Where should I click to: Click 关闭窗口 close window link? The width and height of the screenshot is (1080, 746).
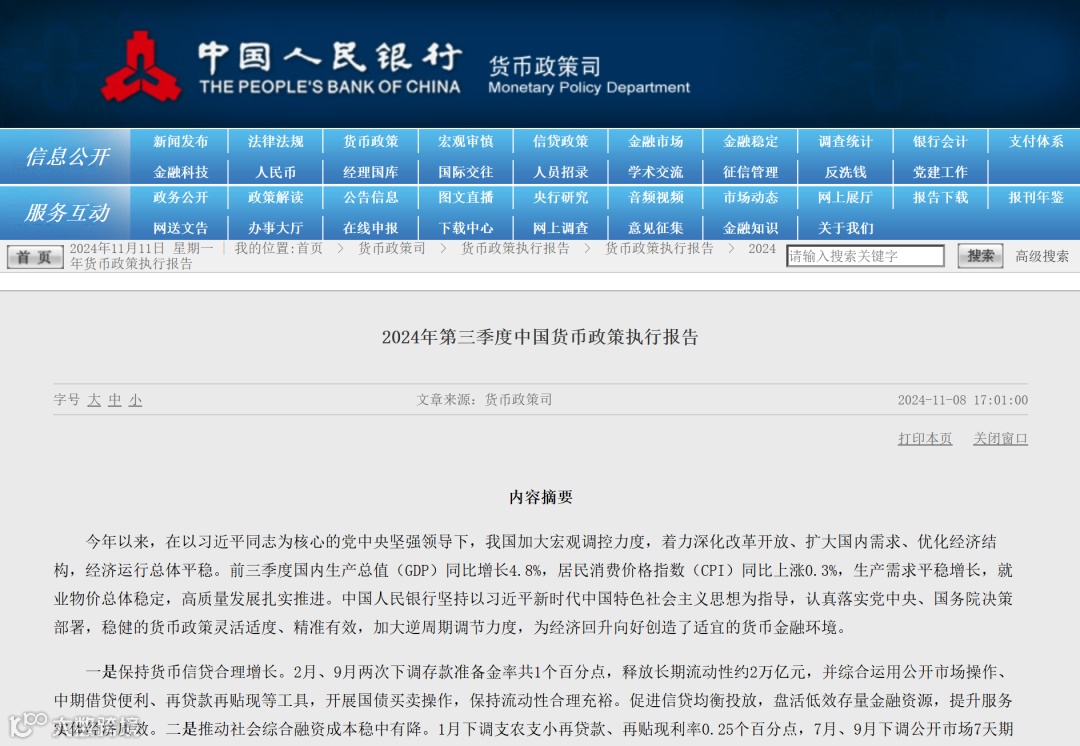point(1000,439)
